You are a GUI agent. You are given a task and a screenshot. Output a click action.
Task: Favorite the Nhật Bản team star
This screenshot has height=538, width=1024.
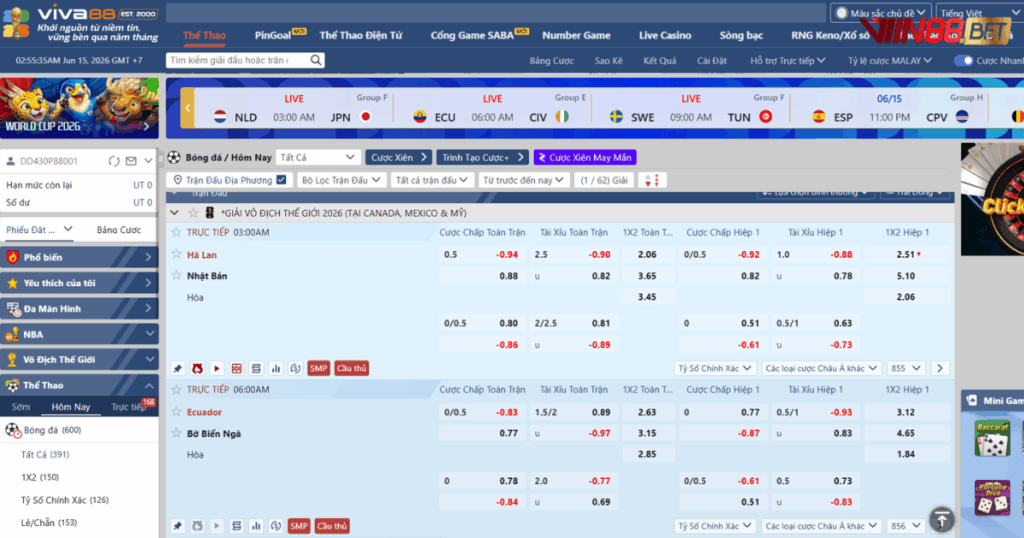(176, 276)
